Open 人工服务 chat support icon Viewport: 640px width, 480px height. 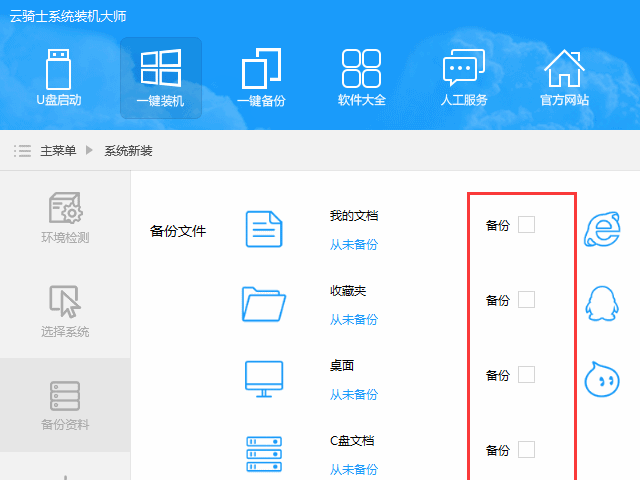[x=464, y=68]
